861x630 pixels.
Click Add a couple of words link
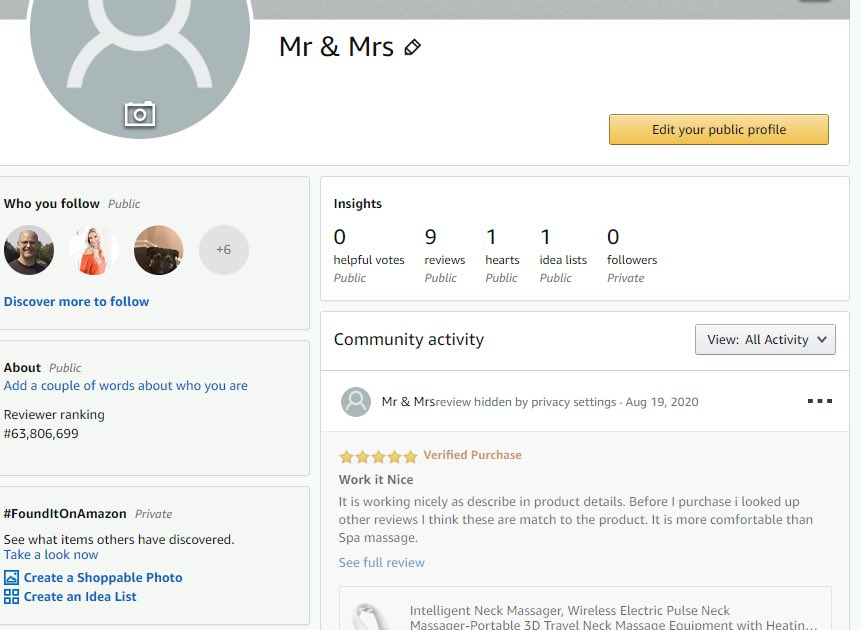coord(126,385)
